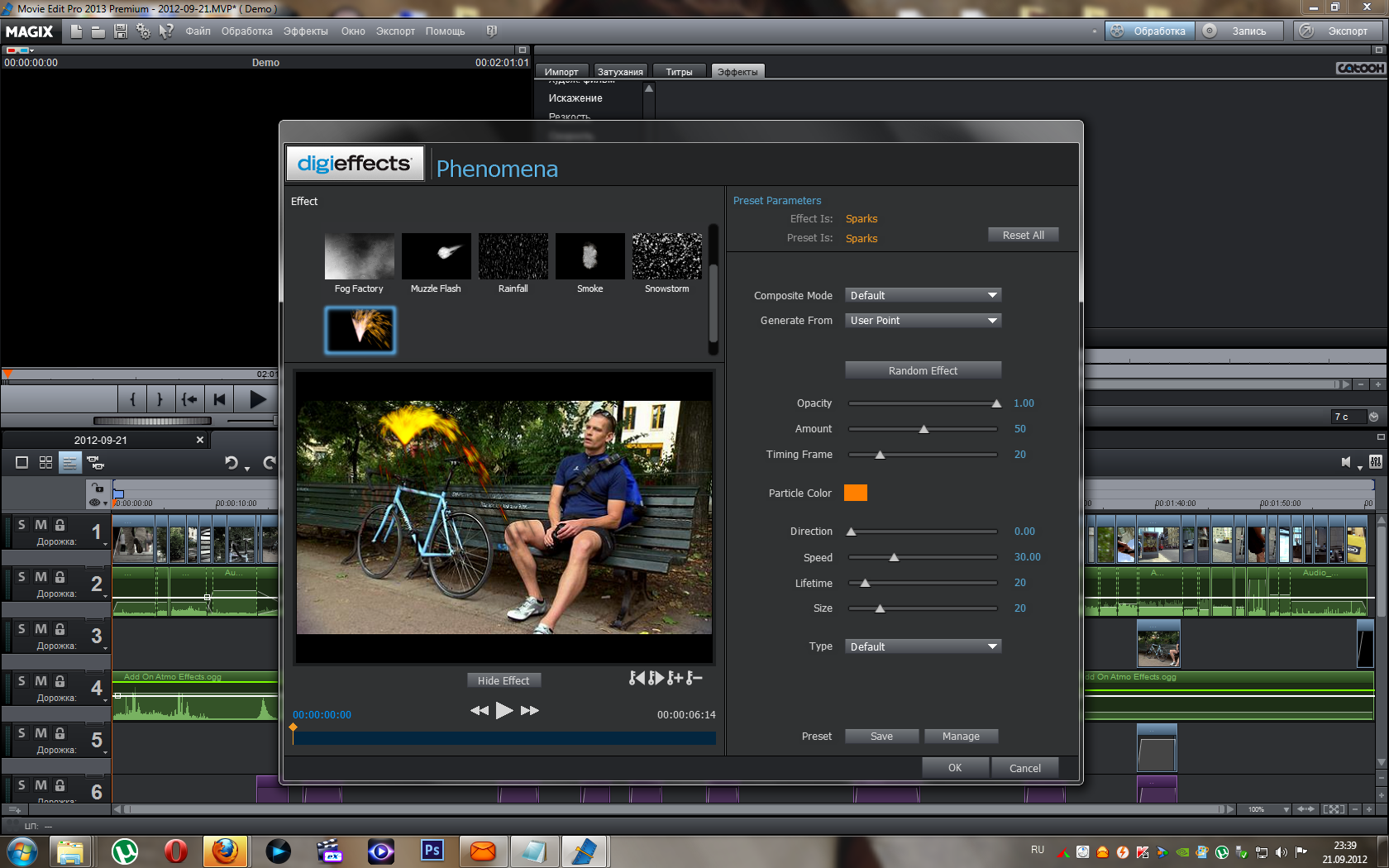This screenshot has height=868, width=1389.
Task: Click the Random Effect button
Action: coord(923,370)
